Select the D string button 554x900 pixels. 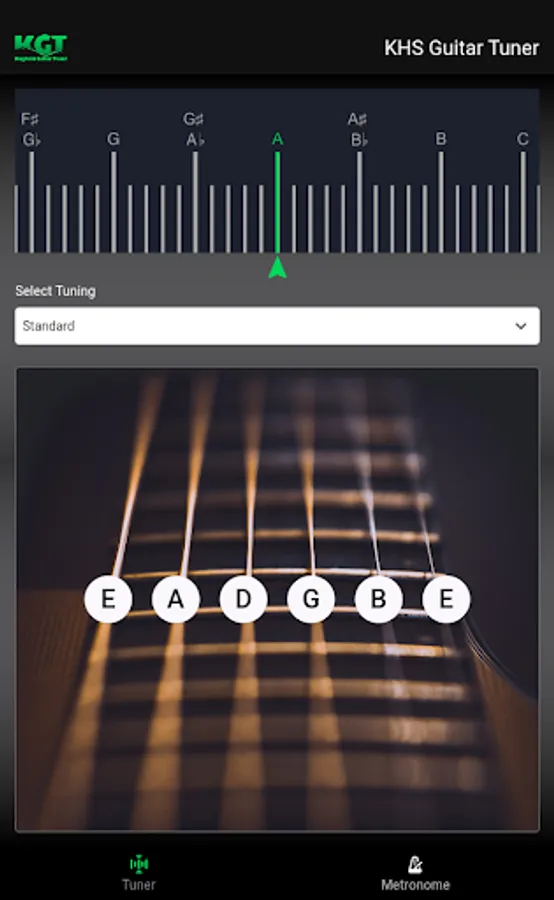point(243,599)
